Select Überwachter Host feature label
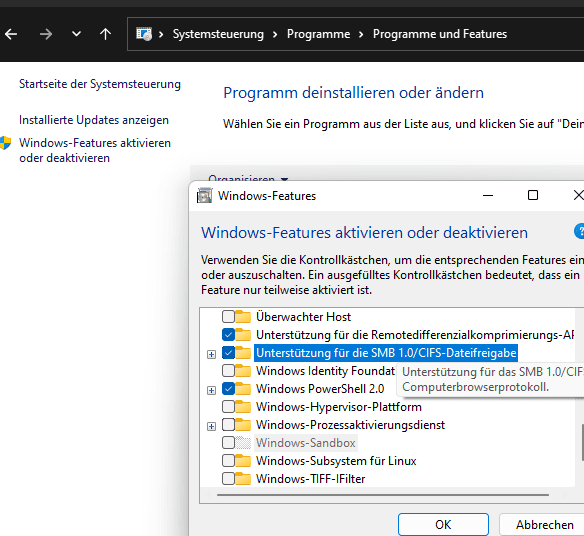The width and height of the screenshot is (584, 536). [x=303, y=317]
